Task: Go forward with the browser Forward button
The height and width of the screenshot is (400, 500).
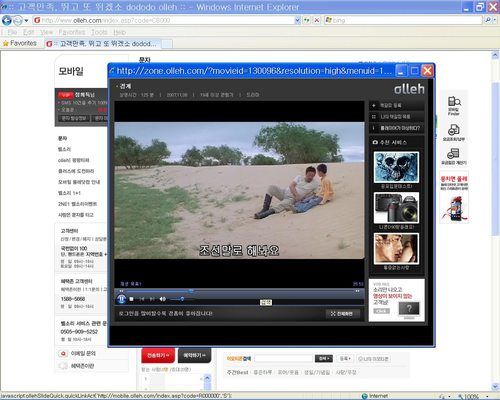Action: 18,20
